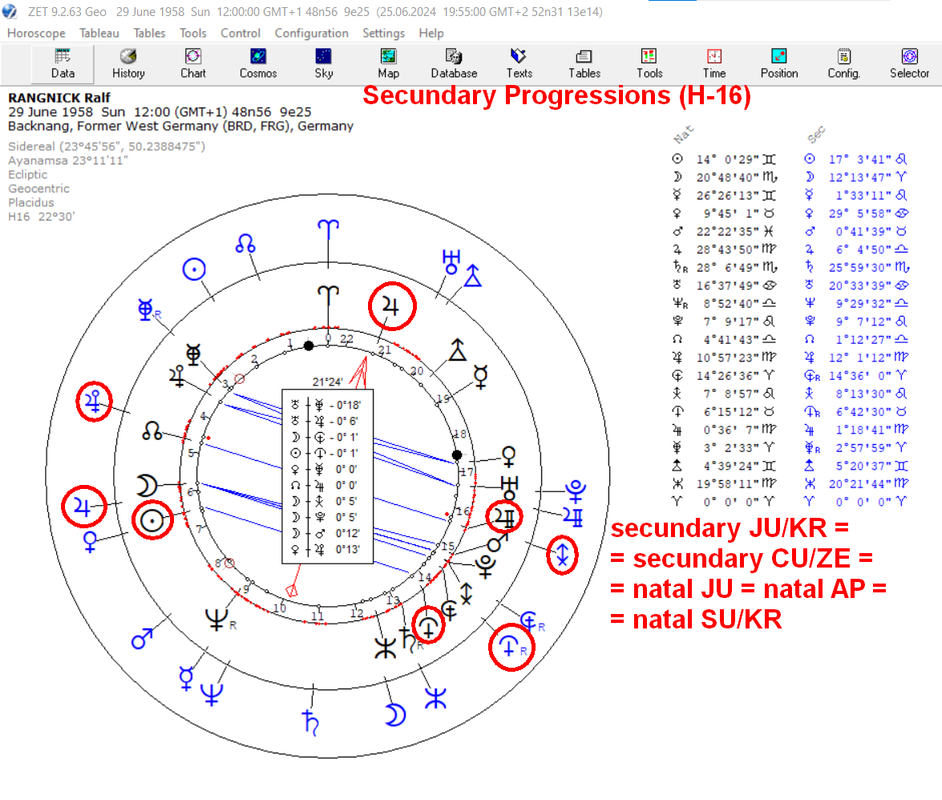Click the name RANGNICK Ralf

59,98
